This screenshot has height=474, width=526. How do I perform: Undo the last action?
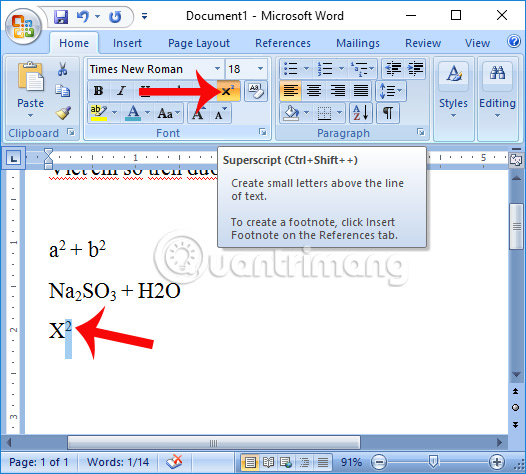[83, 16]
